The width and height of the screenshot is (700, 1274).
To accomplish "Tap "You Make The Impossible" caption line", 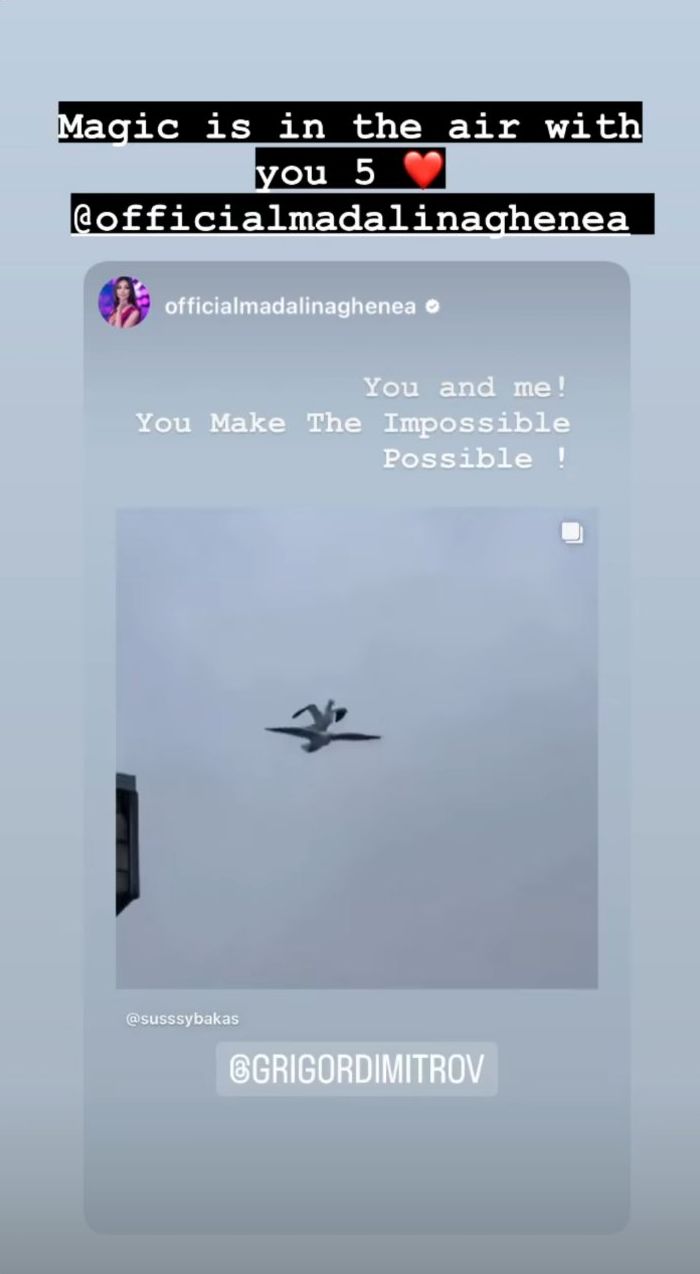I will coord(353,423).
